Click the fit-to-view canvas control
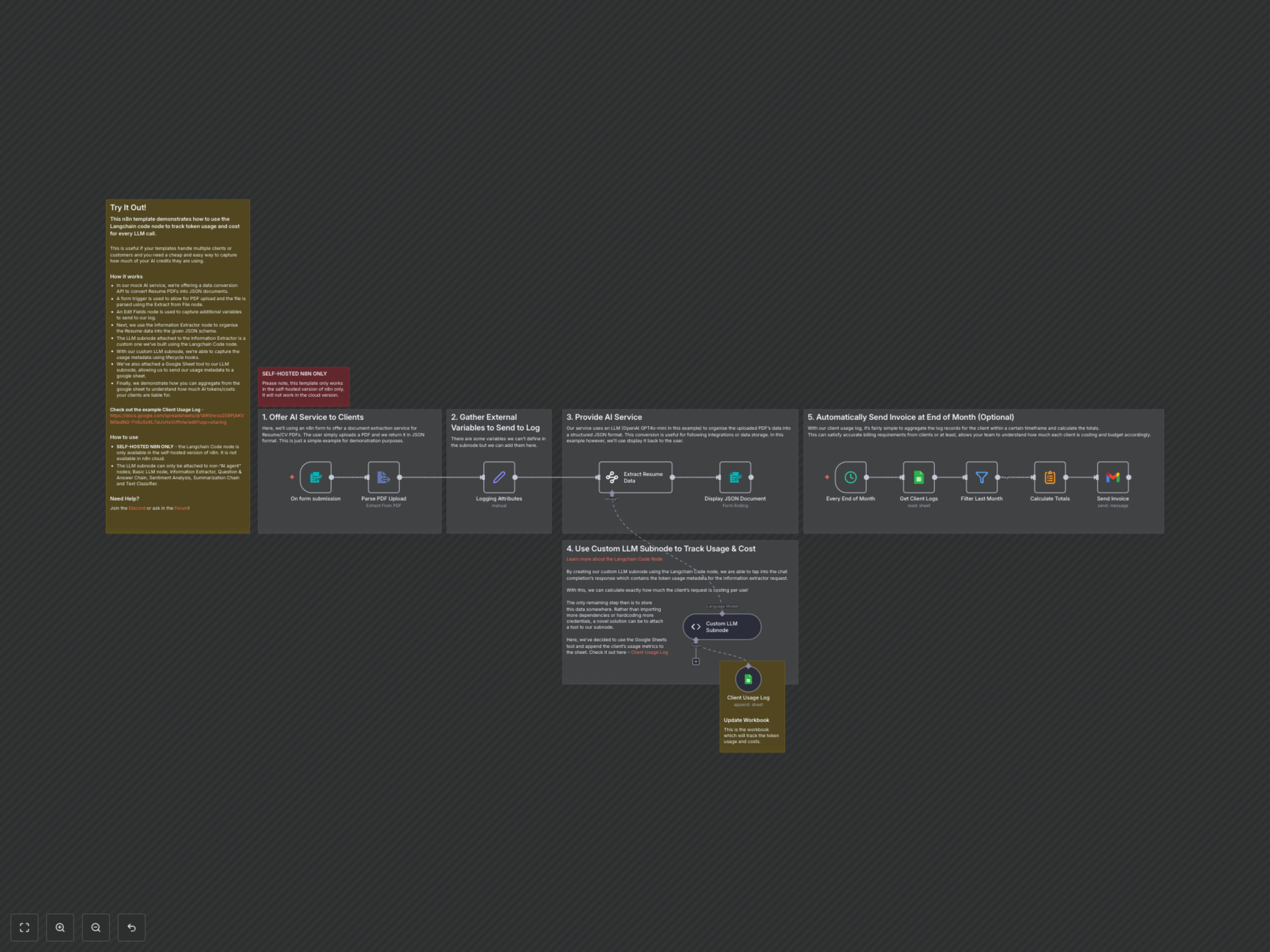This screenshot has width=1270, height=952. (24, 927)
